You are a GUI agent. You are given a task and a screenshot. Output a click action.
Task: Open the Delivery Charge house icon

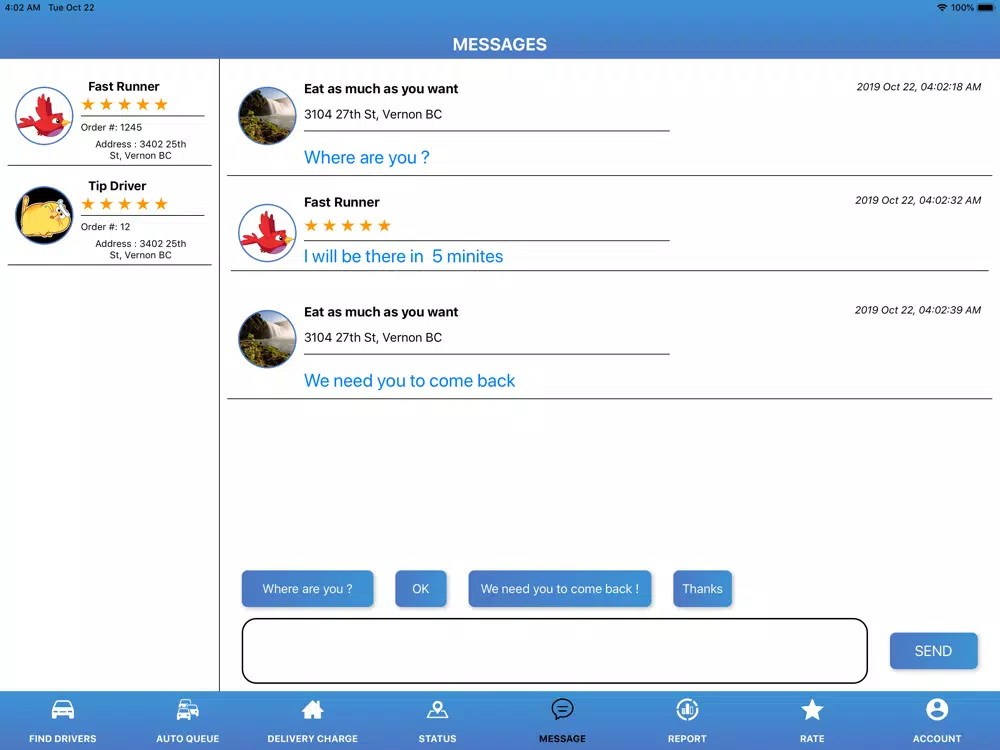pos(312,709)
